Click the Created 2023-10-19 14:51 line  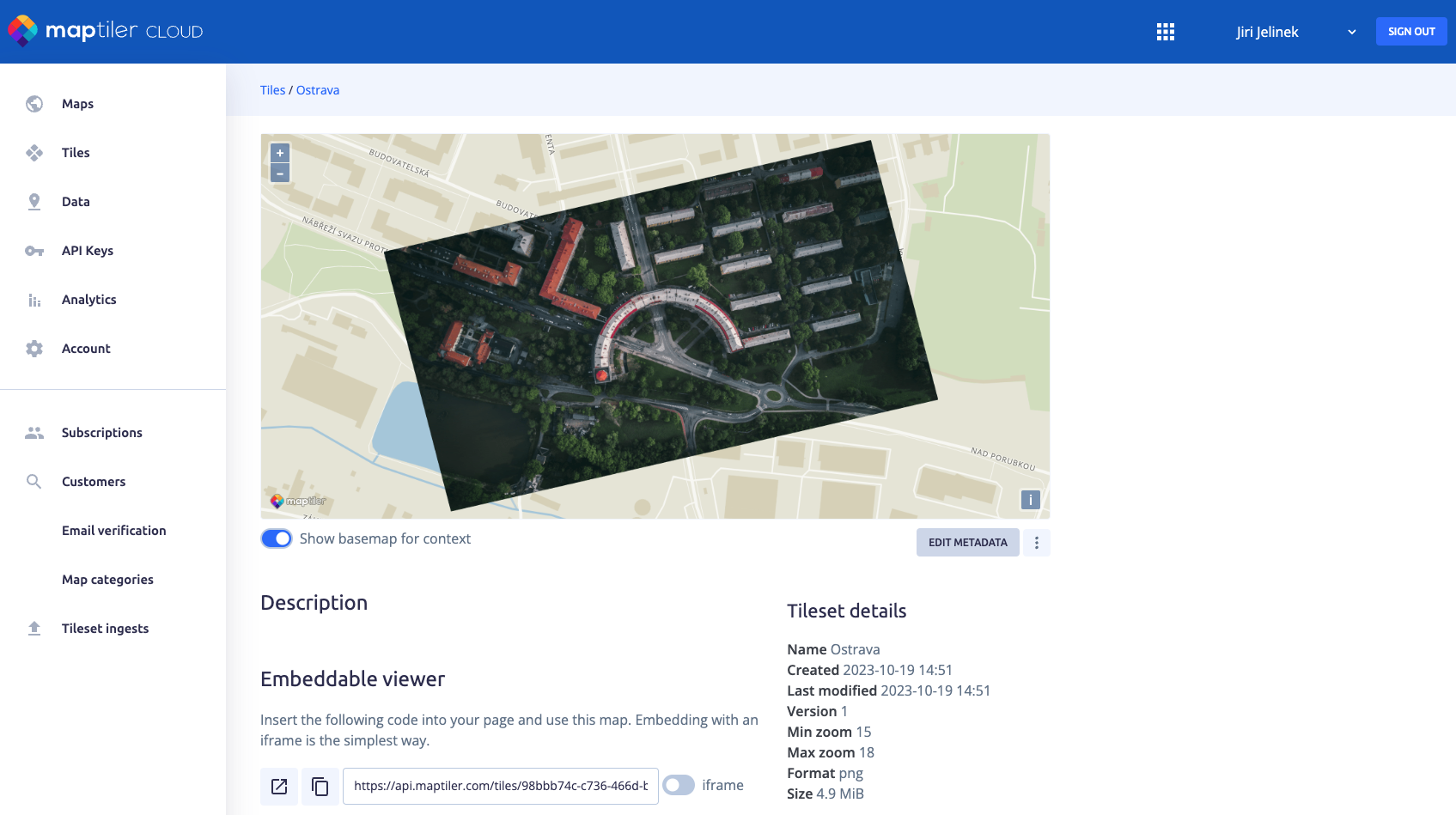869,670
